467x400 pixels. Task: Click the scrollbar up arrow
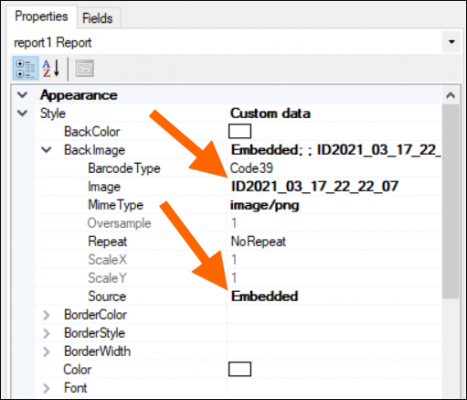(x=451, y=96)
